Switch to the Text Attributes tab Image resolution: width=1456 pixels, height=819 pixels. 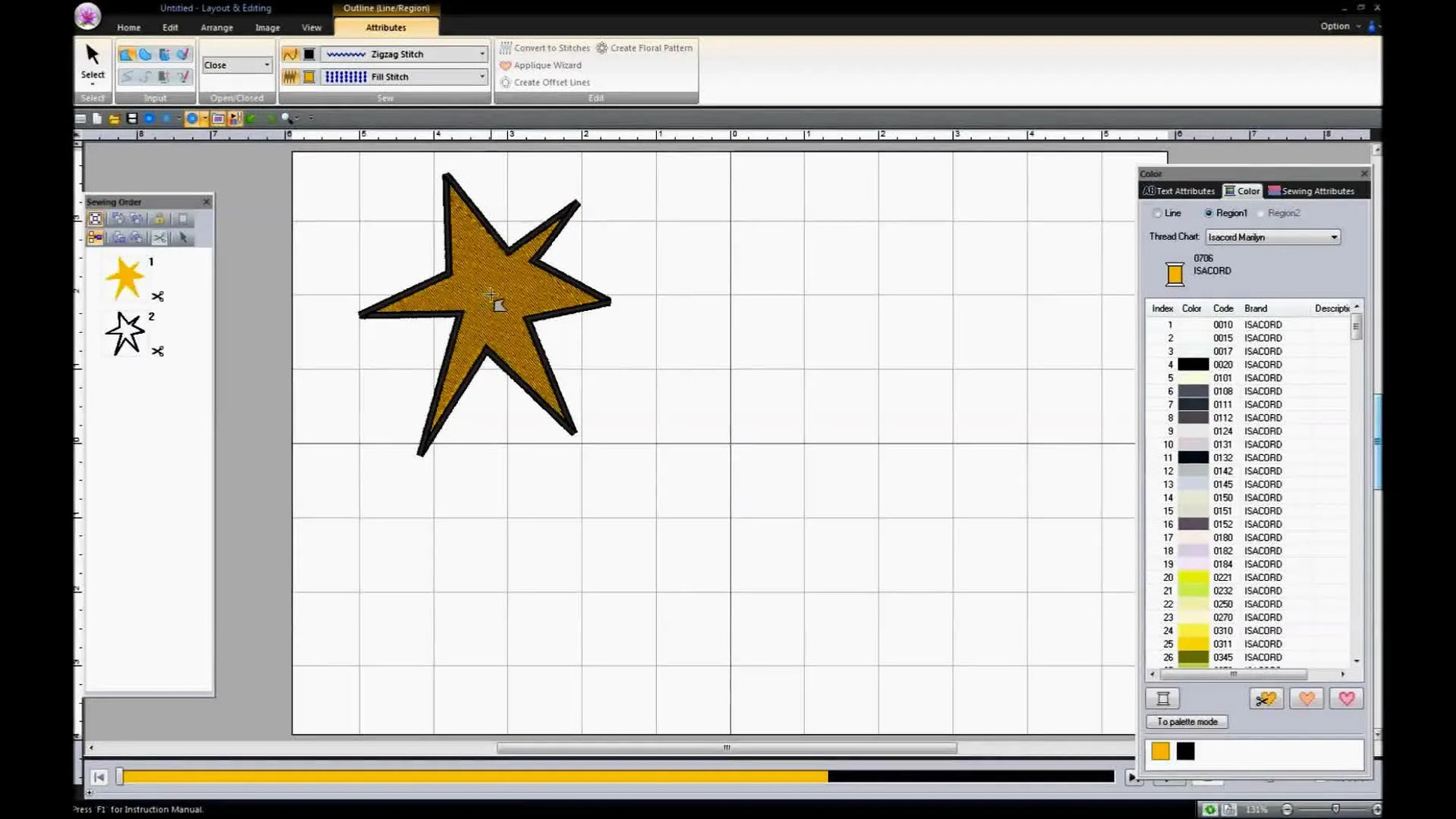[1179, 191]
